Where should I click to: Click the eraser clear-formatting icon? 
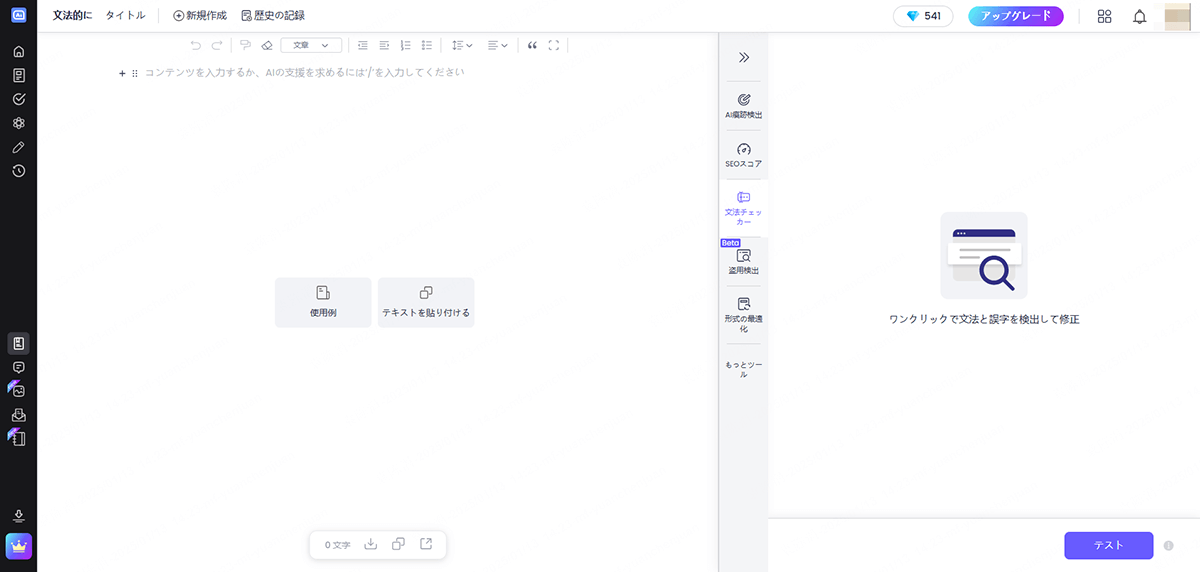click(x=266, y=45)
